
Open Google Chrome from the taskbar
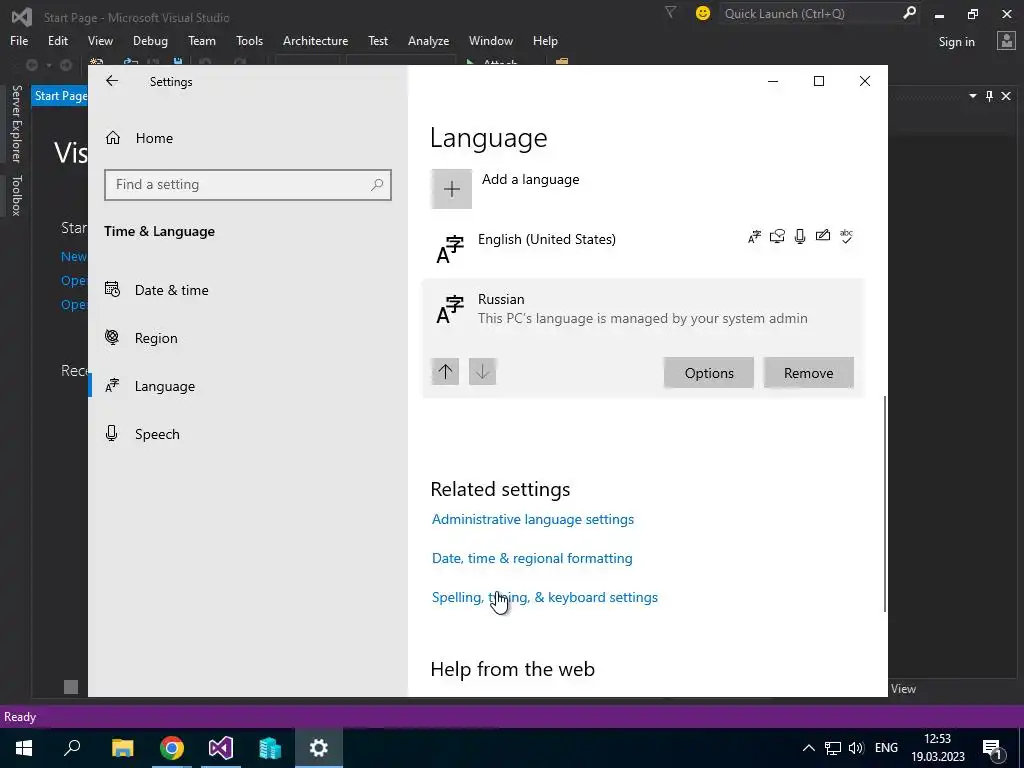[x=172, y=748]
